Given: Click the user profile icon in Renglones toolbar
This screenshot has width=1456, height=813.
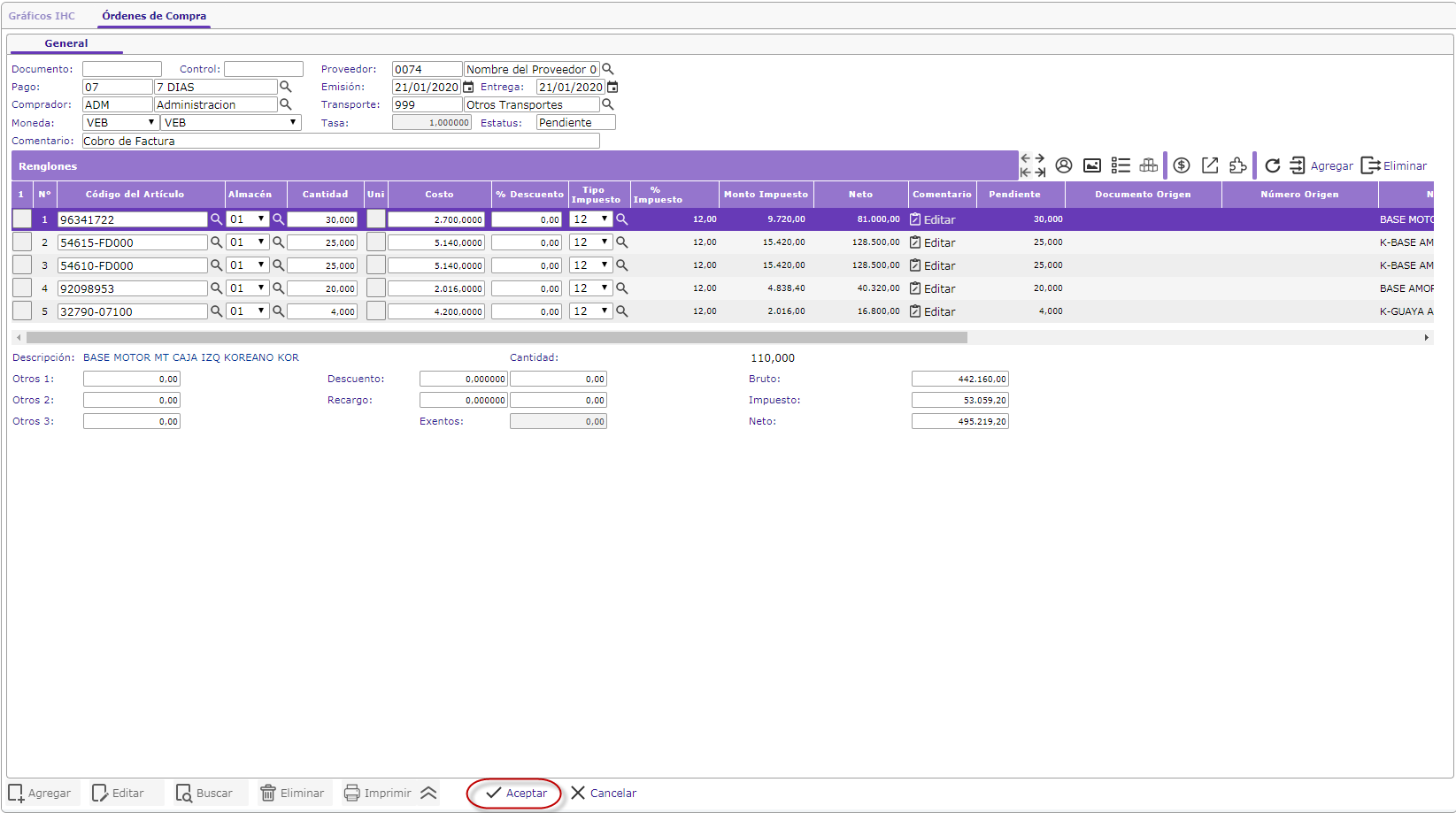Looking at the screenshot, I should (x=1064, y=165).
